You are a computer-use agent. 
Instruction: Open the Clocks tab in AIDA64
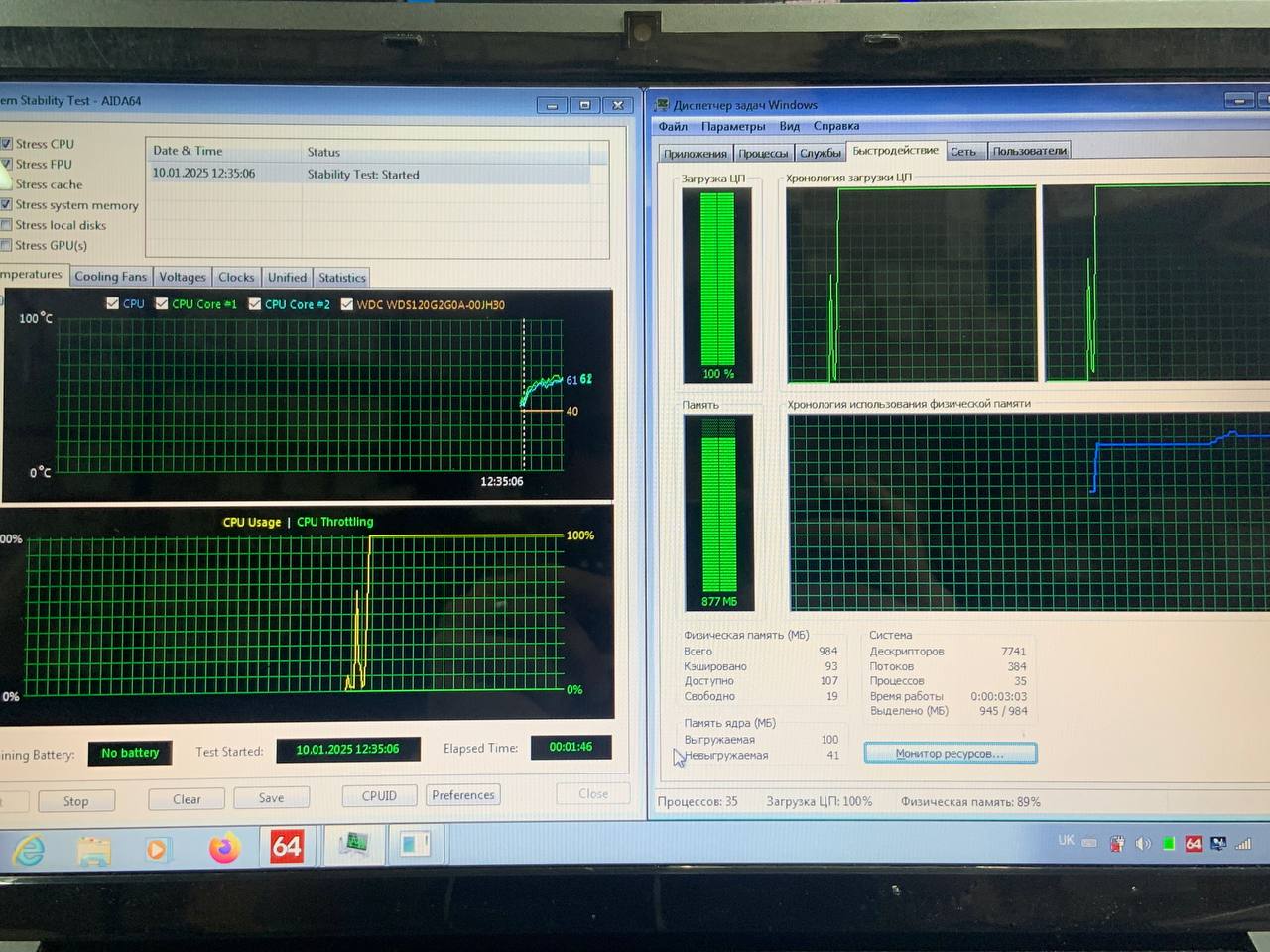(x=236, y=277)
